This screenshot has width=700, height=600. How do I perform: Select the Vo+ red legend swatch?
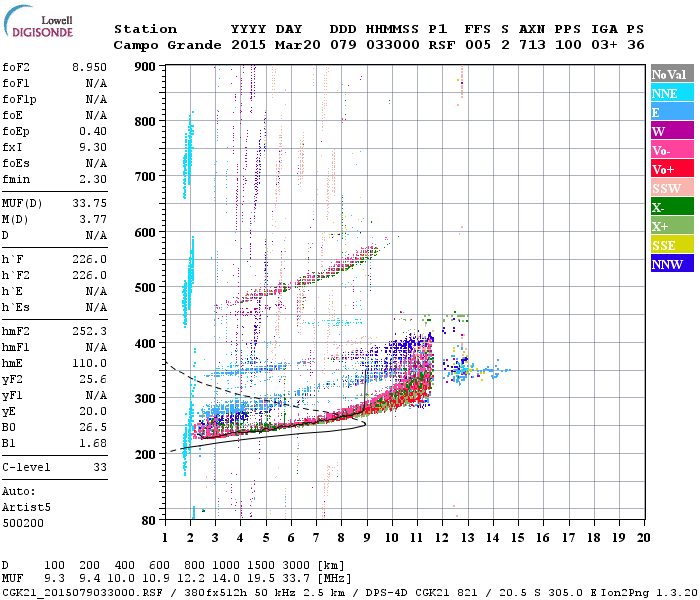click(x=672, y=169)
